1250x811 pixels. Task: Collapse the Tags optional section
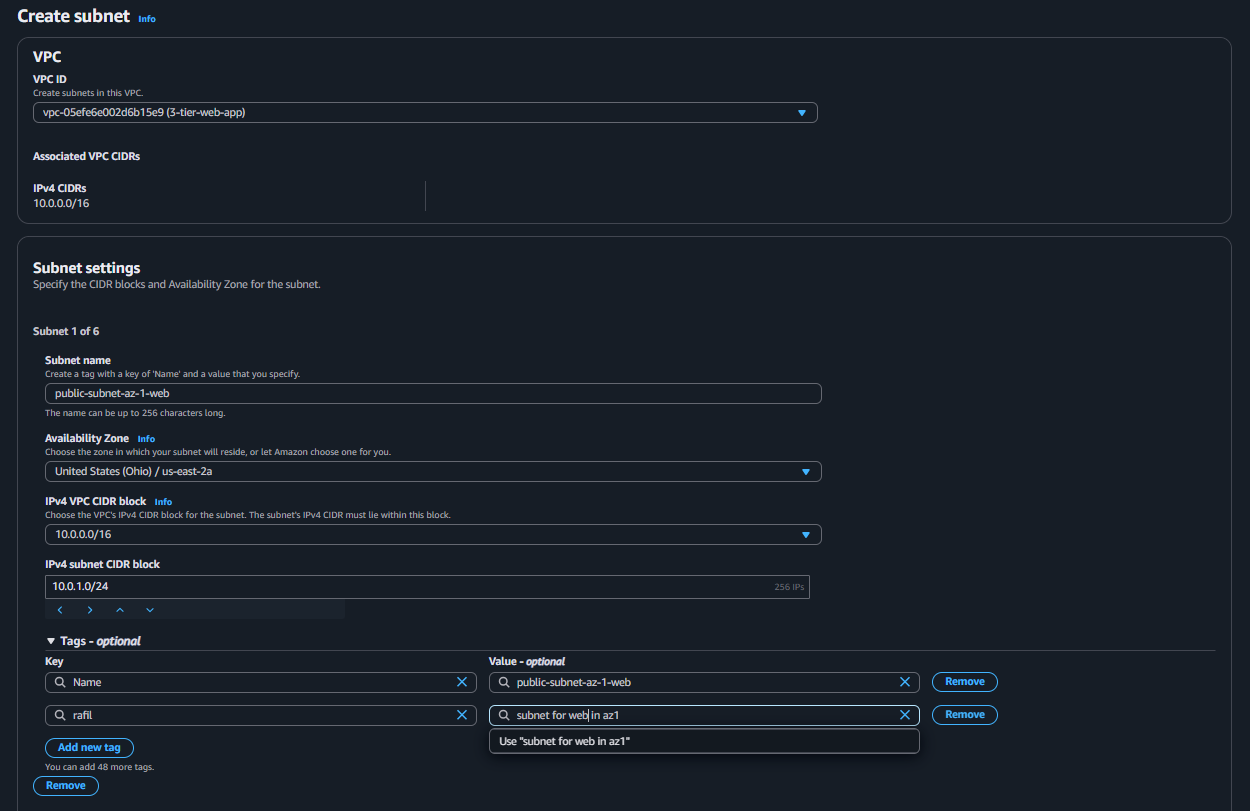coord(93,641)
